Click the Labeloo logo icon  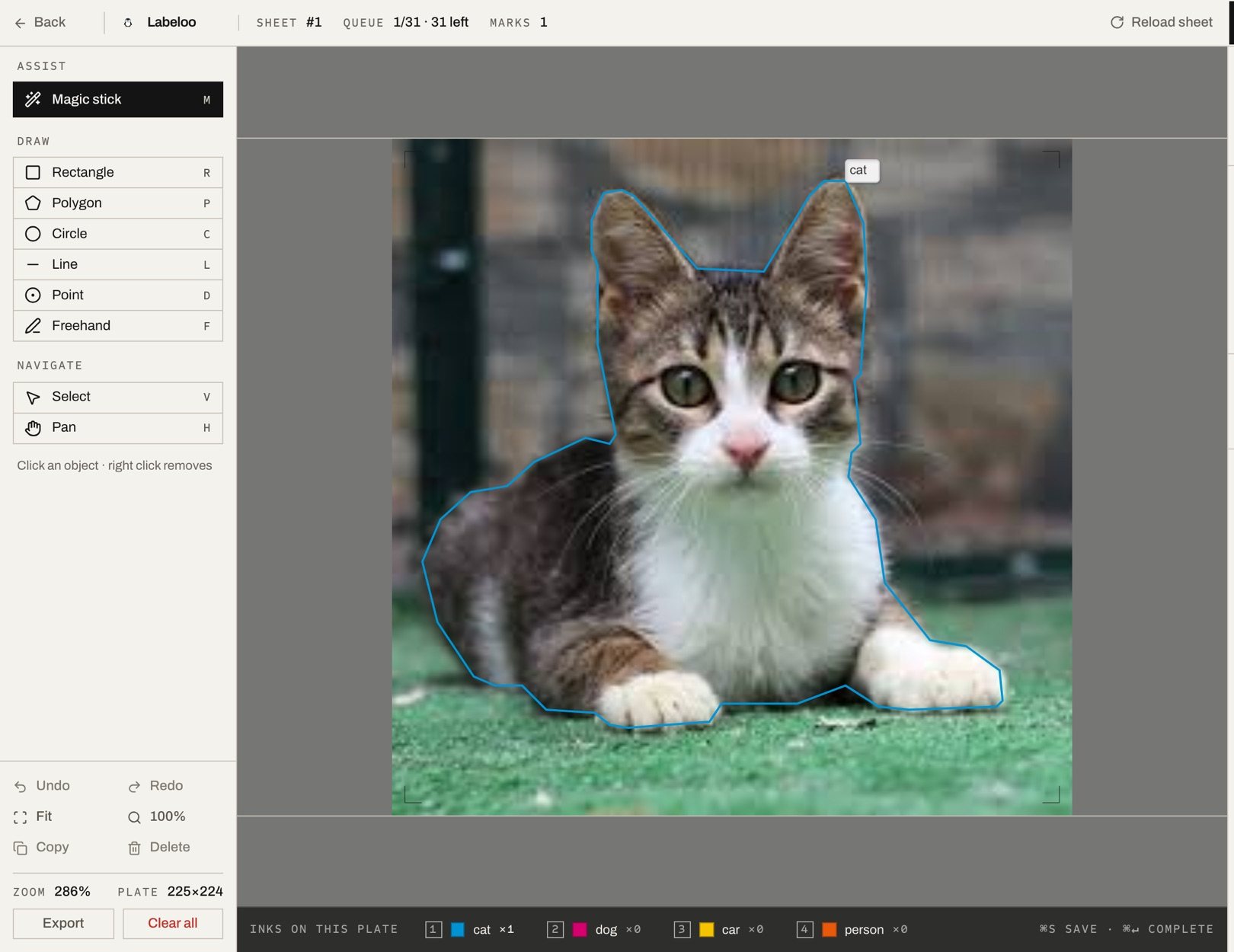(x=128, y=23)
